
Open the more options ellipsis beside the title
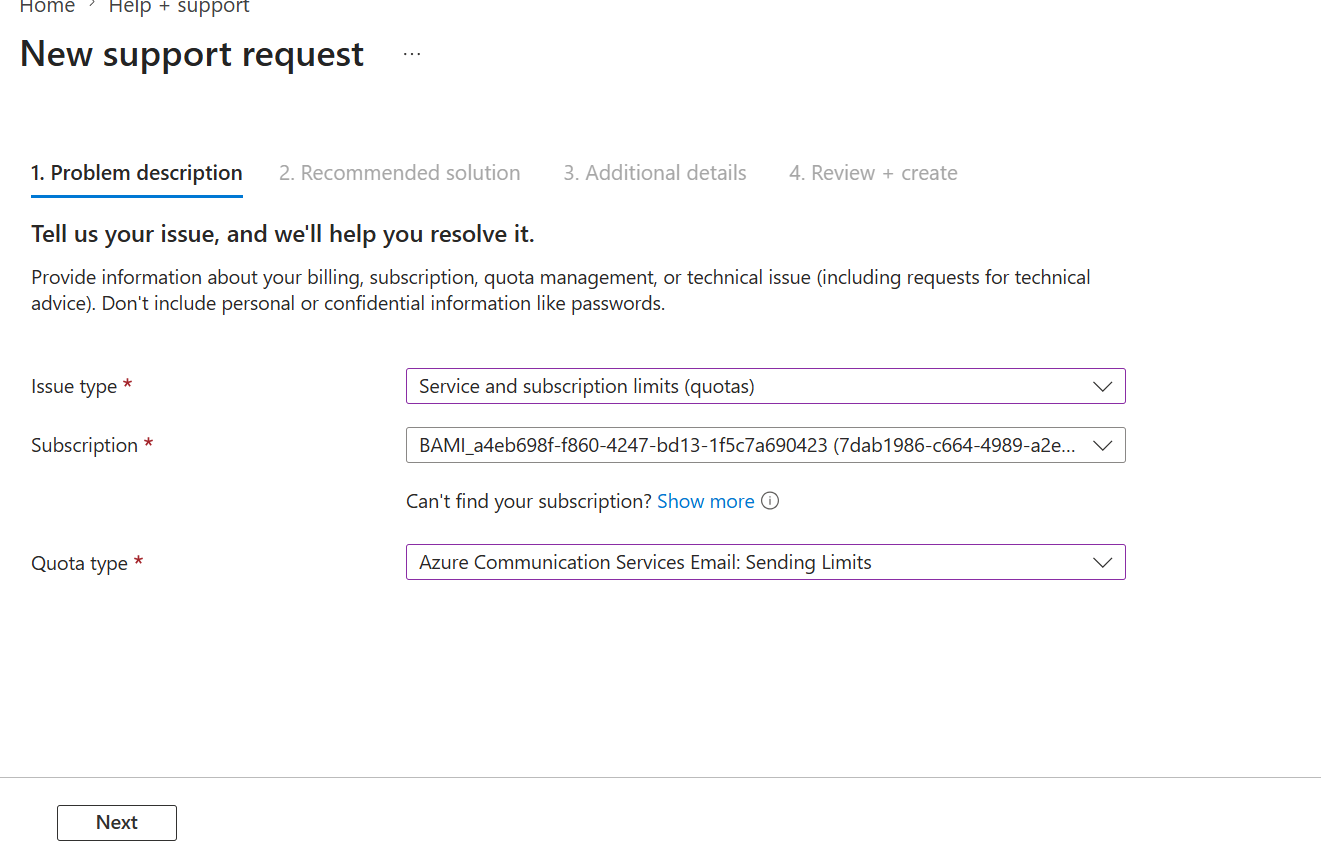[412, 54]
